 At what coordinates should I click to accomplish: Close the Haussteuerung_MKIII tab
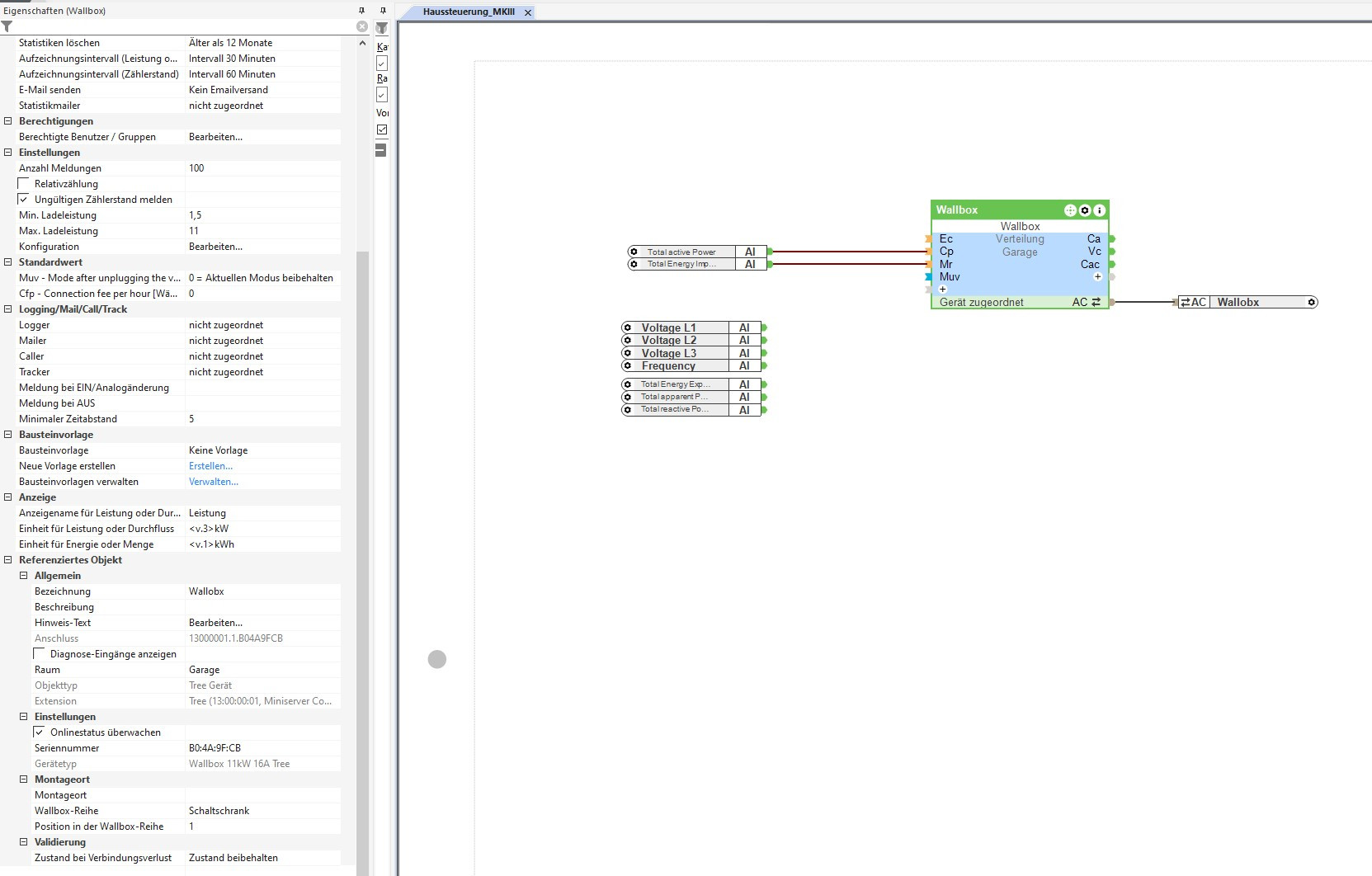(x=528, y=12)
